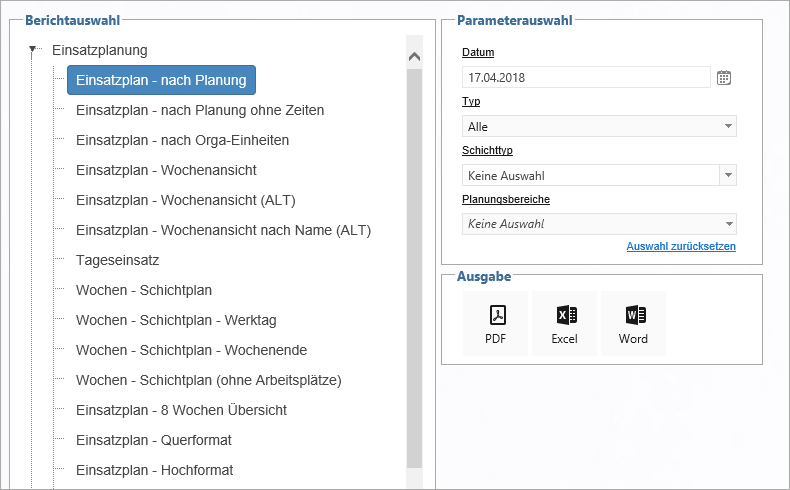This screenshot has height=490, width=790.
Task: Select Einsatzplan - nach Orga-Einheiten
Action: pyautogui.click(x=182, y=140)
